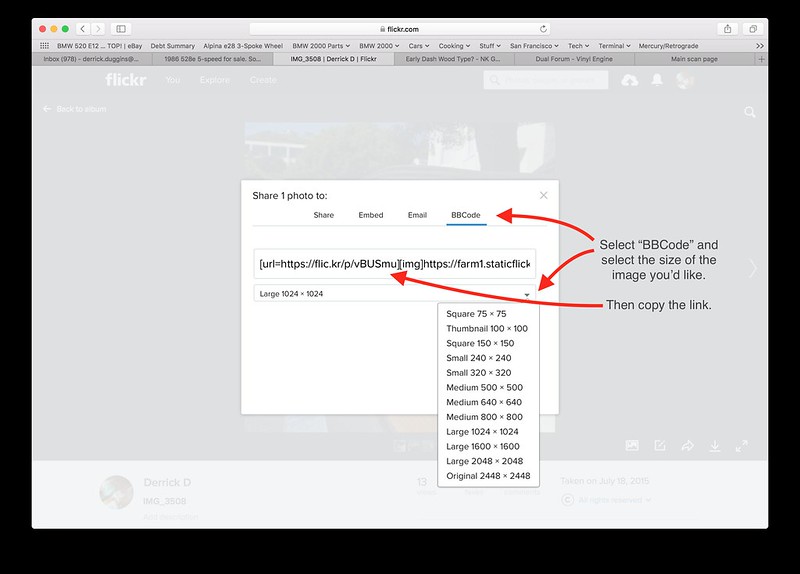Choose Medium 800 × 800 size option
Viewport: 800px width, 574px height.
coord(486,417)
